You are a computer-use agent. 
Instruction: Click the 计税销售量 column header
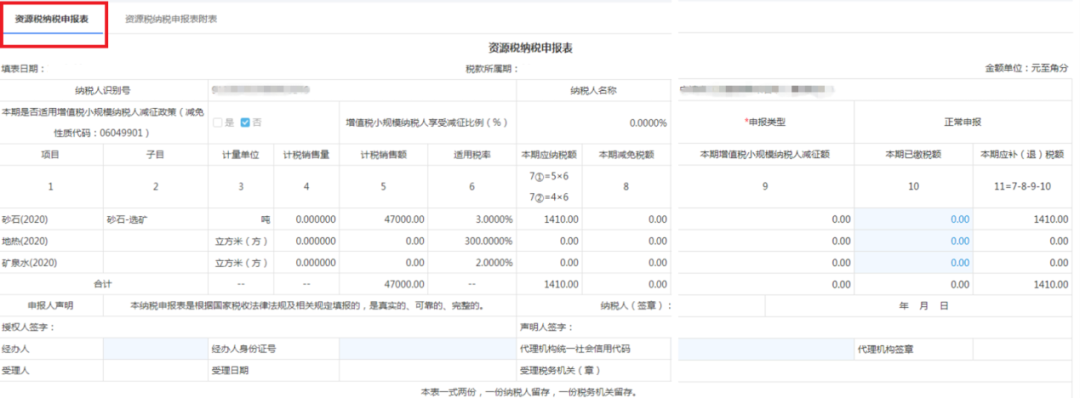click(x=307, y=154)
